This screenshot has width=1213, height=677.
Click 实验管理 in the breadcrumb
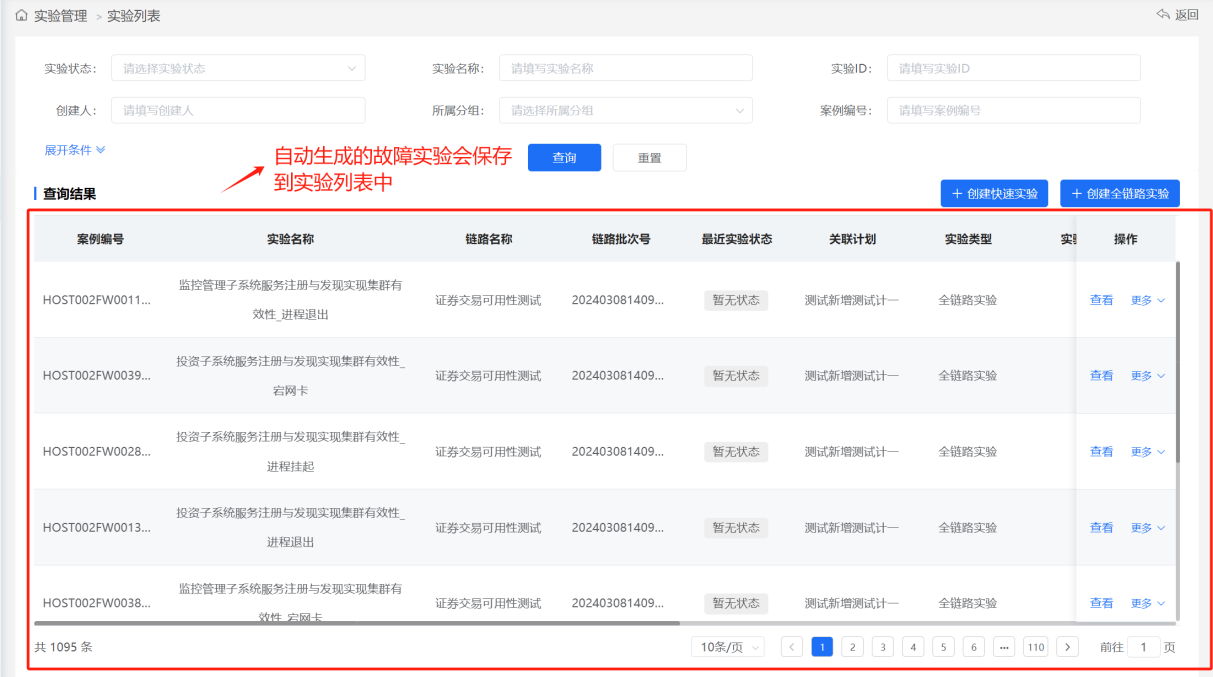coord(60,15)
